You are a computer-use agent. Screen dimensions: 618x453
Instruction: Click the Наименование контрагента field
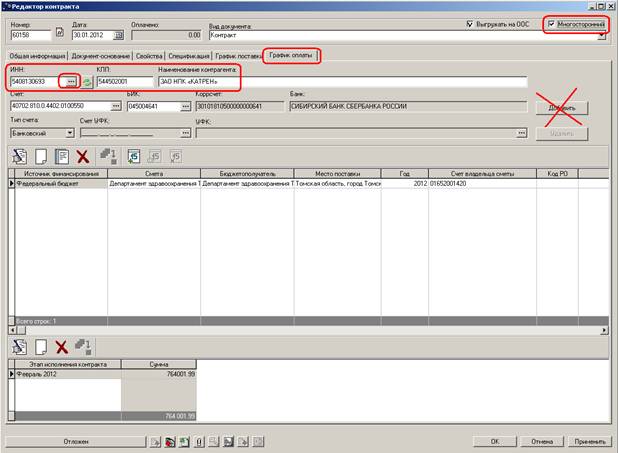coord(340,82)
